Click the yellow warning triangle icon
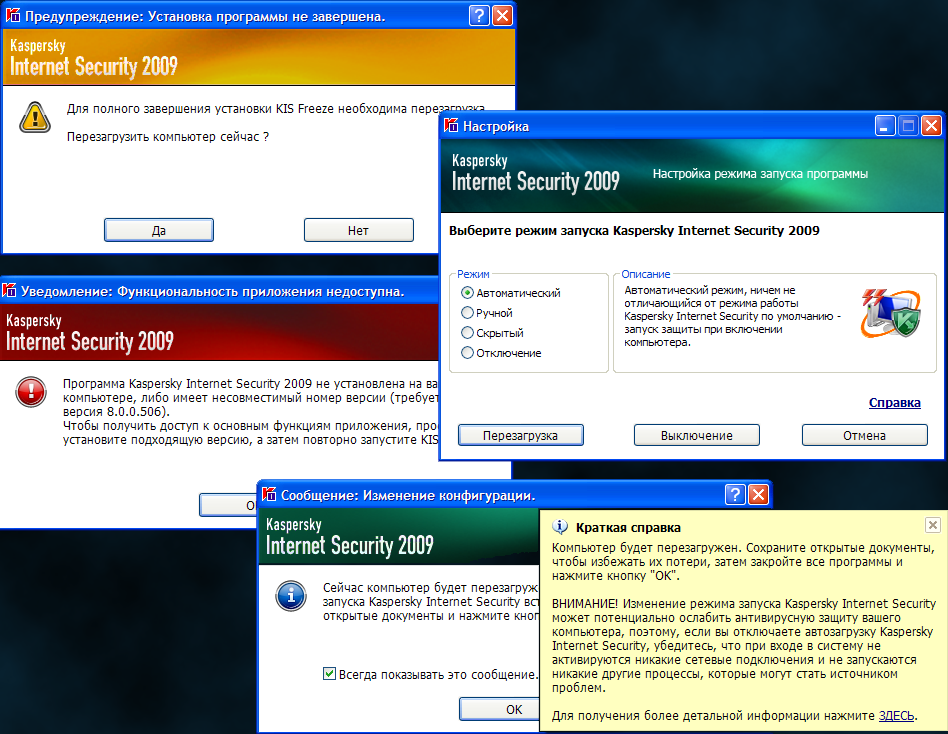 pos(35,117)
